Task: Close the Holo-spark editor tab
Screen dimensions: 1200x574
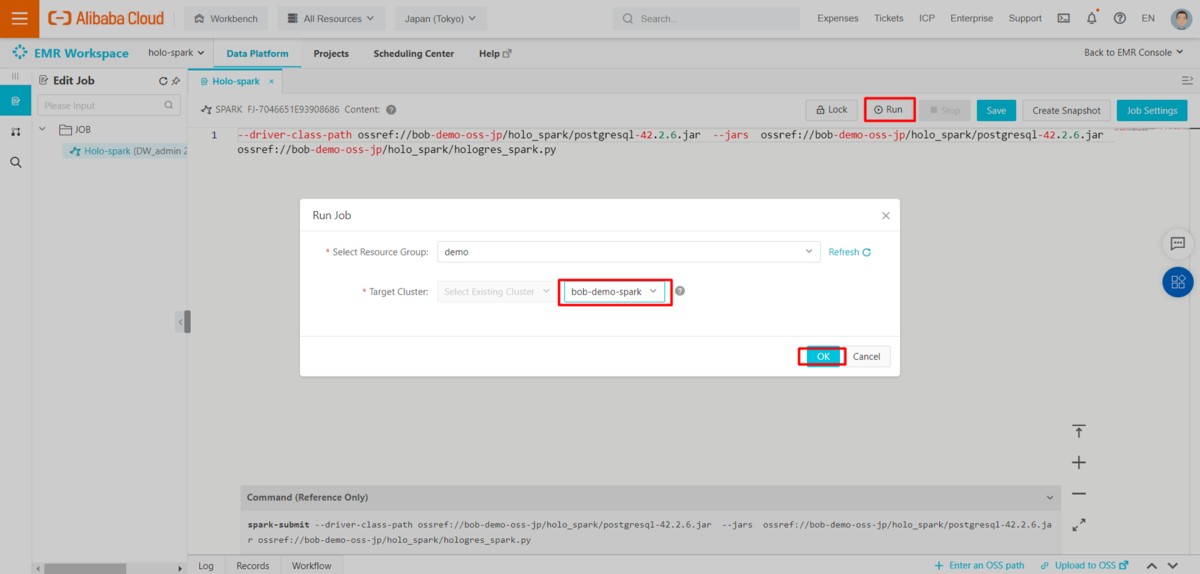Action: pyautogui.click(x=270, y=81)
